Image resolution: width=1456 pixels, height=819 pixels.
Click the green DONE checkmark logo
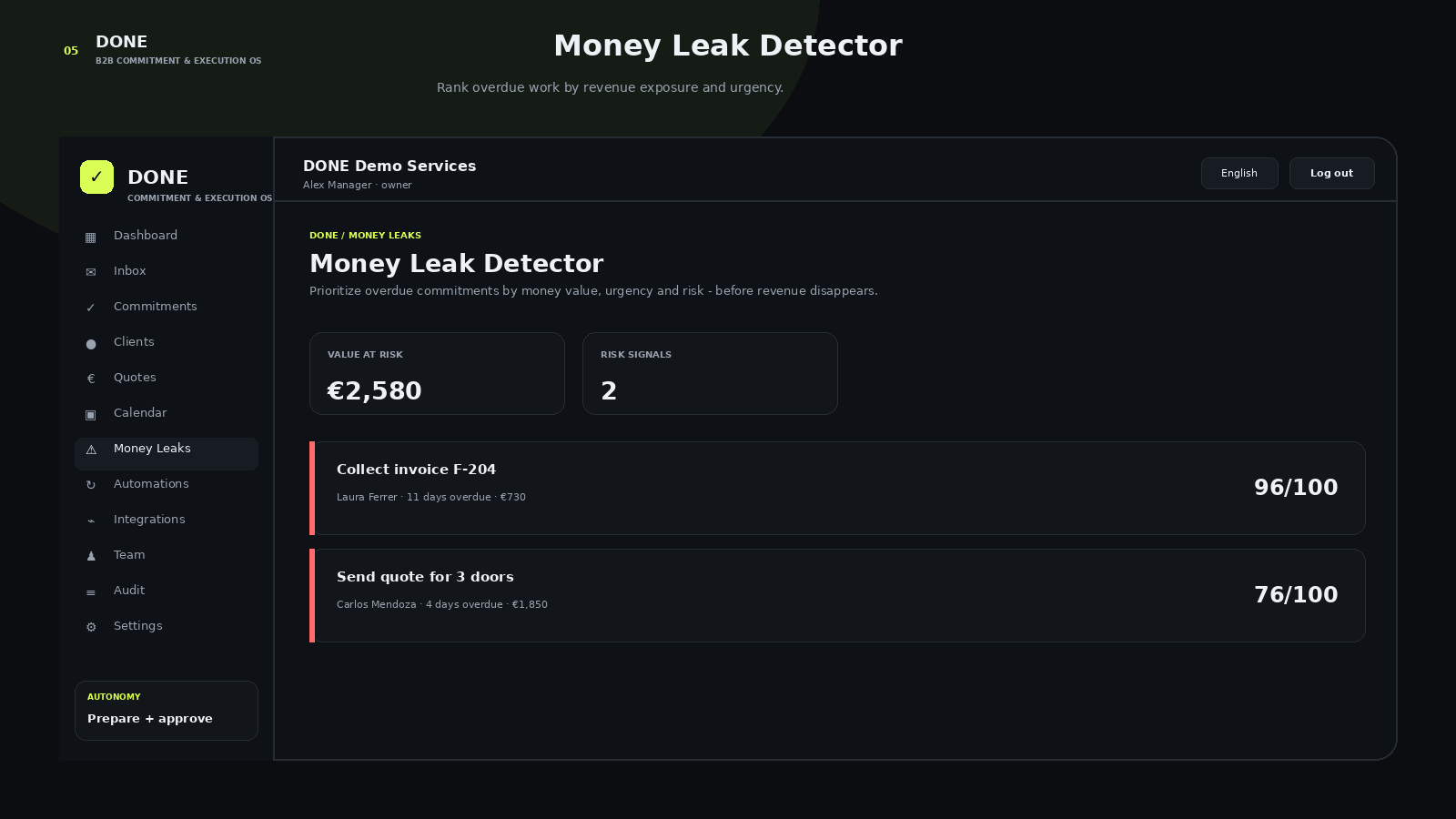(x=96, y=177)
